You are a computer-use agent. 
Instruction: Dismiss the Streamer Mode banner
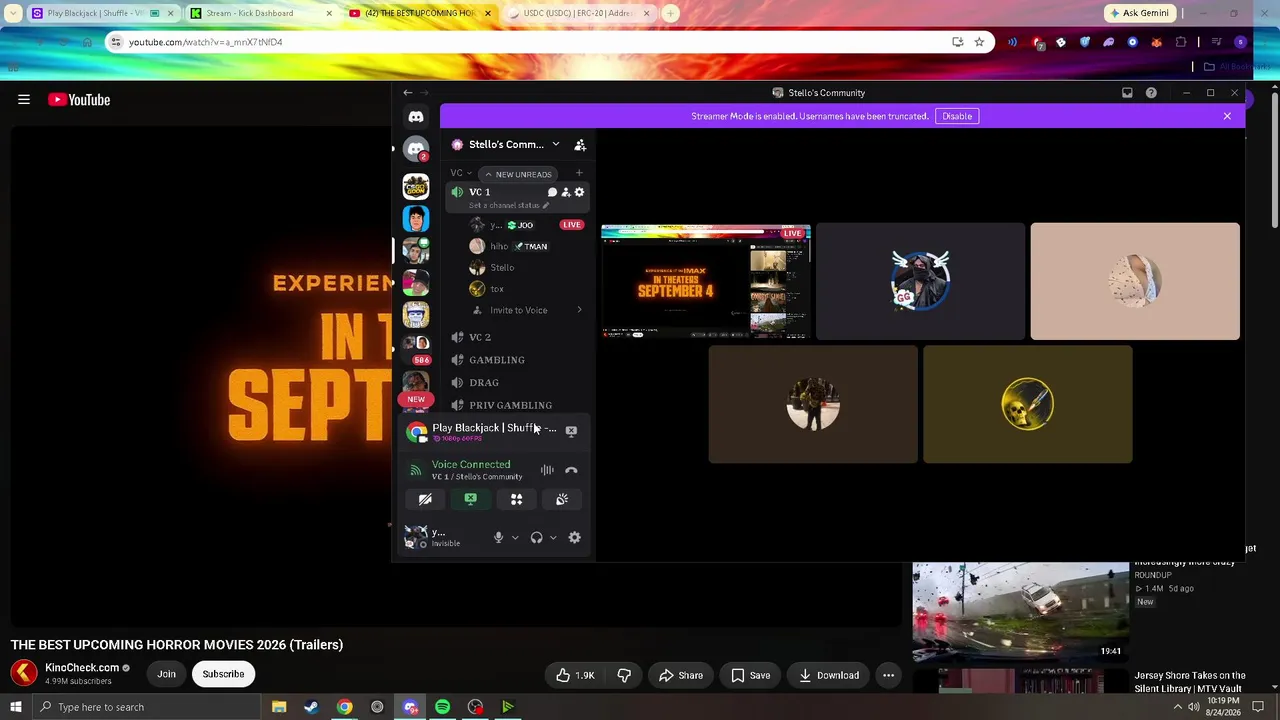pyautogui.click(x=1227, y=116)
